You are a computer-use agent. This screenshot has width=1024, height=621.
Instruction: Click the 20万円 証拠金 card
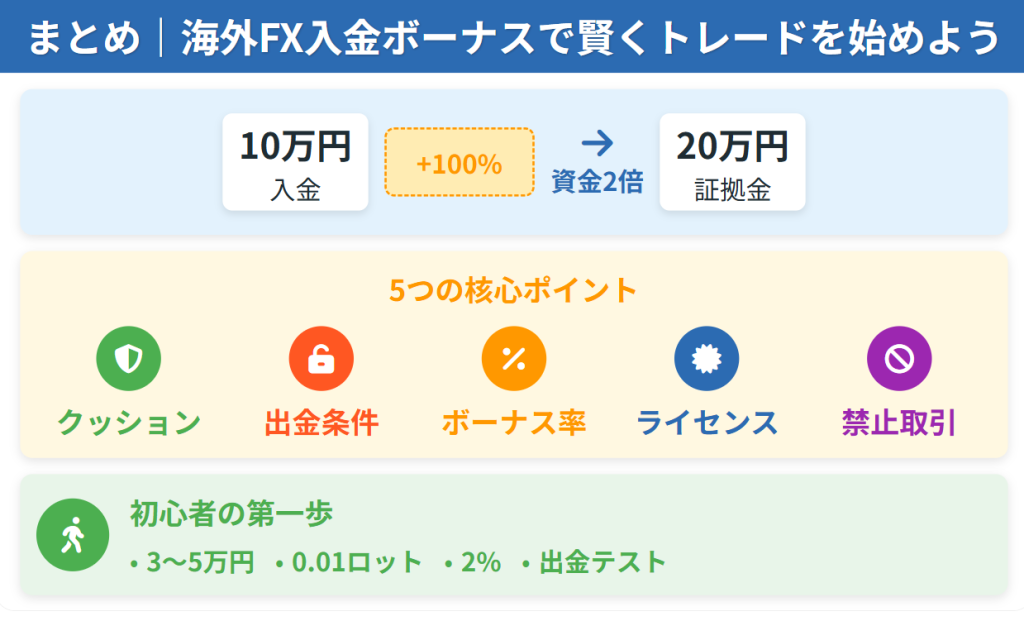pyautogui.click(x=732, y=162)
